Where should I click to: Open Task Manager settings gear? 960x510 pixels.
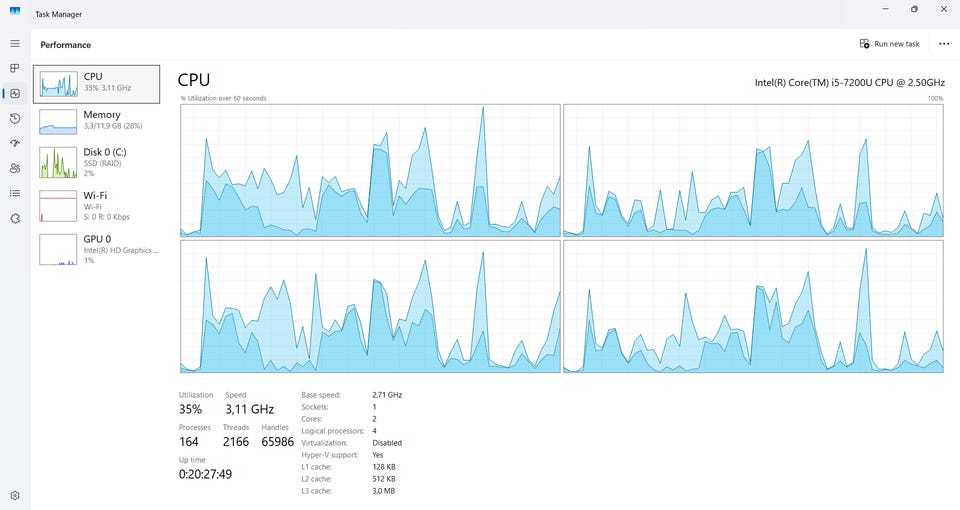15,495
